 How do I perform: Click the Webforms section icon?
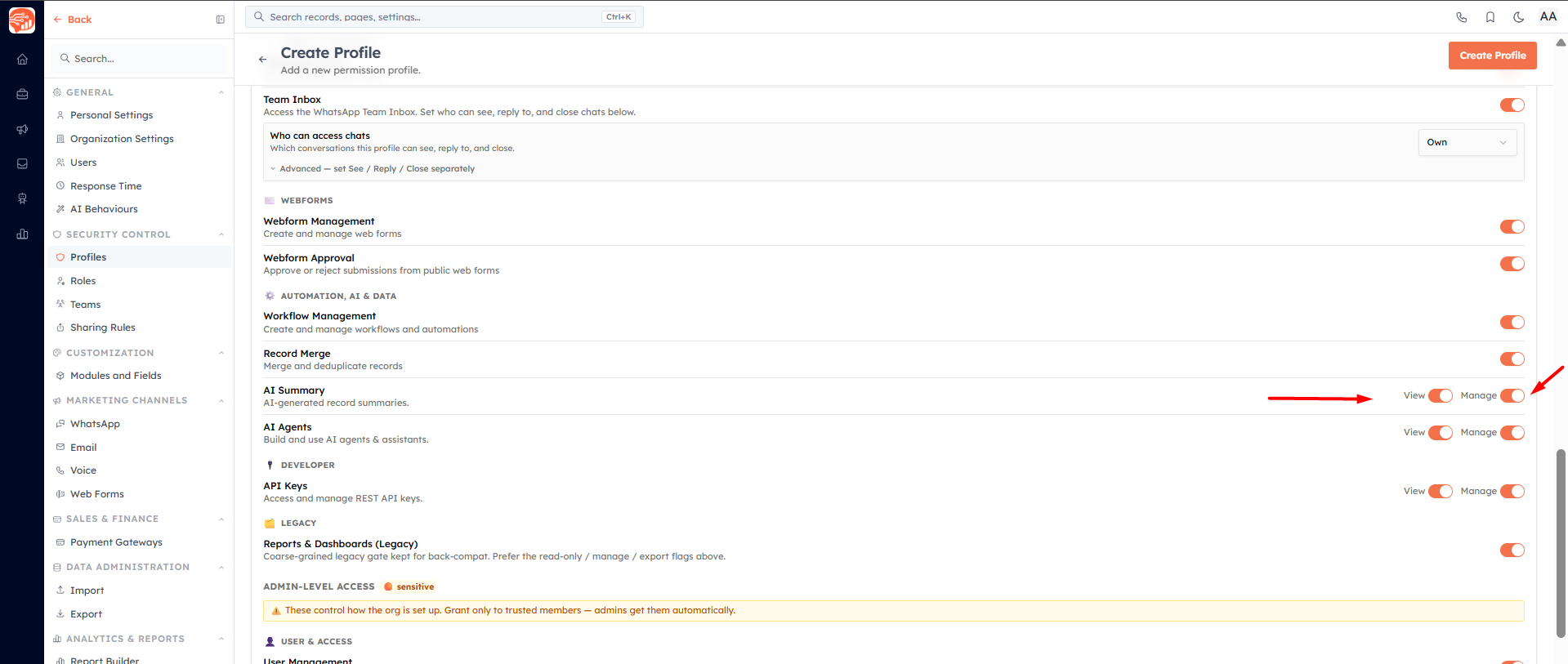point(270,200)
